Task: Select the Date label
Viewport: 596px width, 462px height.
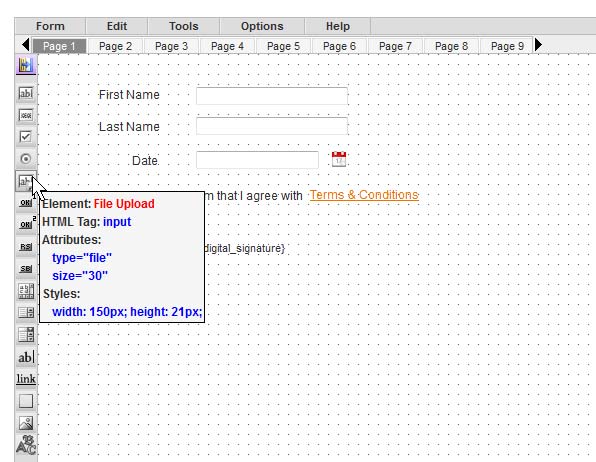Action: [x=145, y=160]
